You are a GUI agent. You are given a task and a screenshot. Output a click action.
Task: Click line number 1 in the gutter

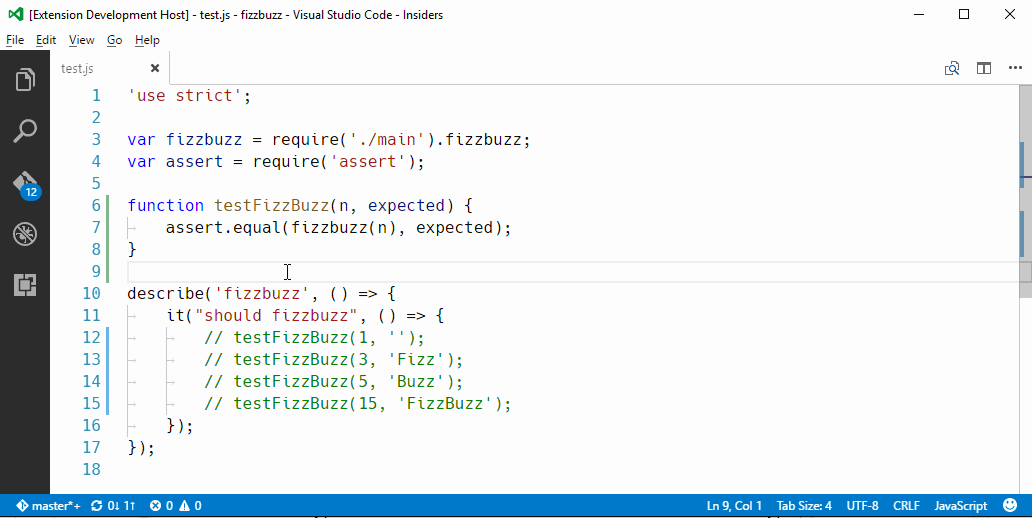(x=96, y=95)
